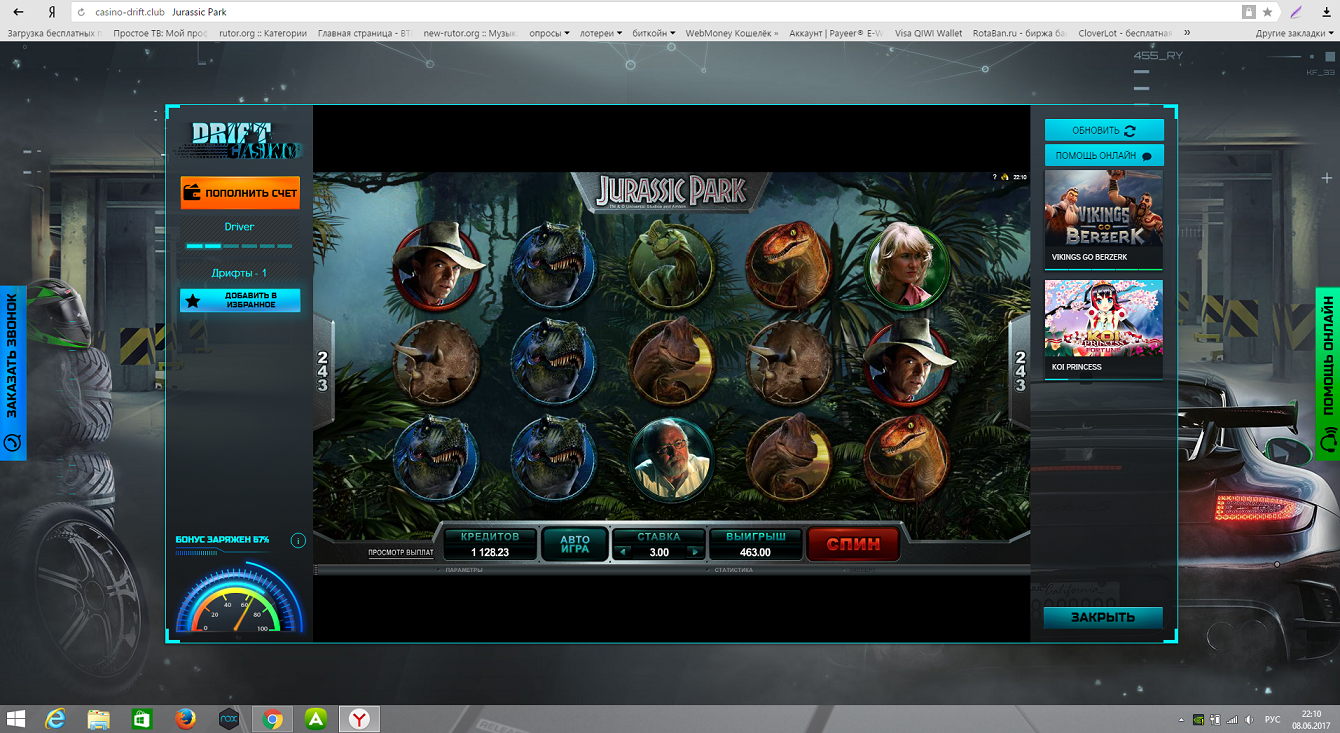Open Vikings Go Berzerk game thumbnail

coord(1104,219)
